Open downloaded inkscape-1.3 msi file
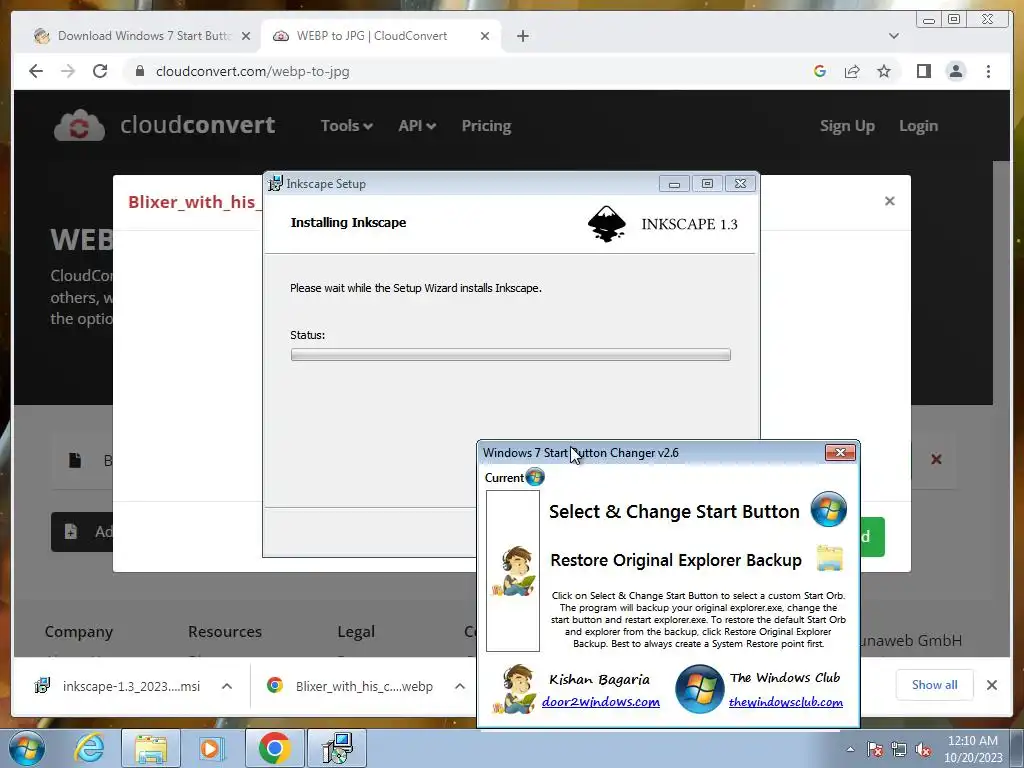1024x768 pixels. pos(118,686)
